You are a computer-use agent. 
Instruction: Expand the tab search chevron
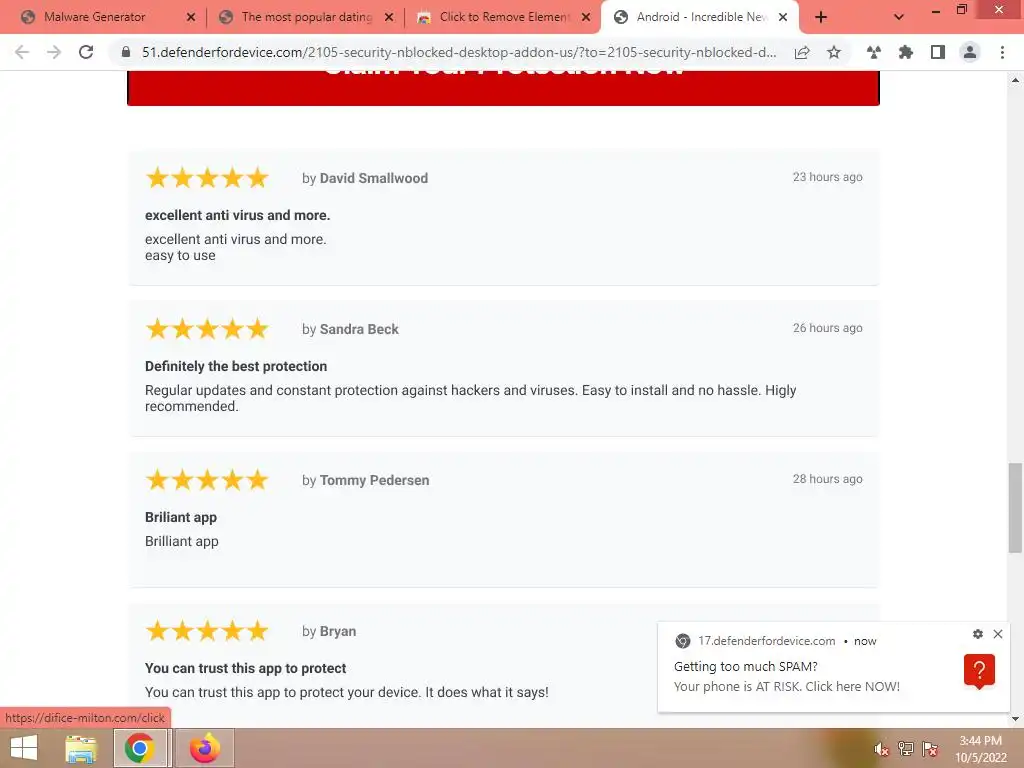899,17
